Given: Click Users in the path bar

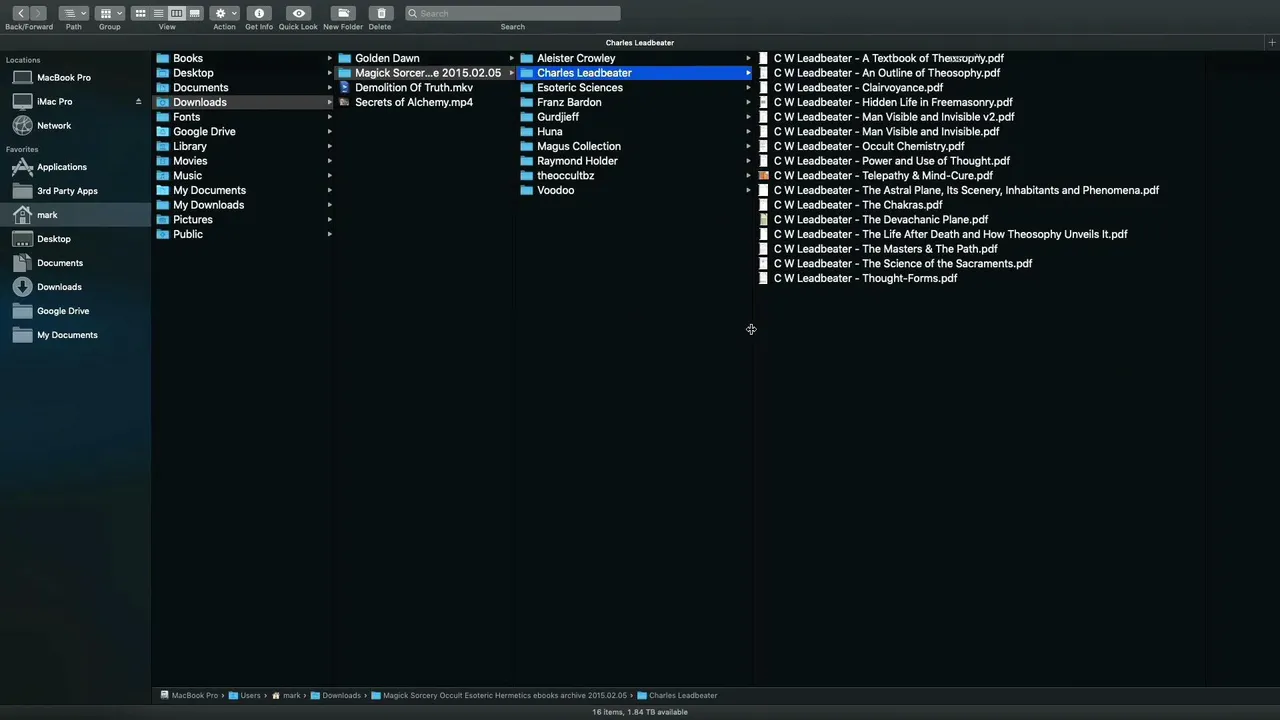Looking at the screenshot, I should pos(244,695).
